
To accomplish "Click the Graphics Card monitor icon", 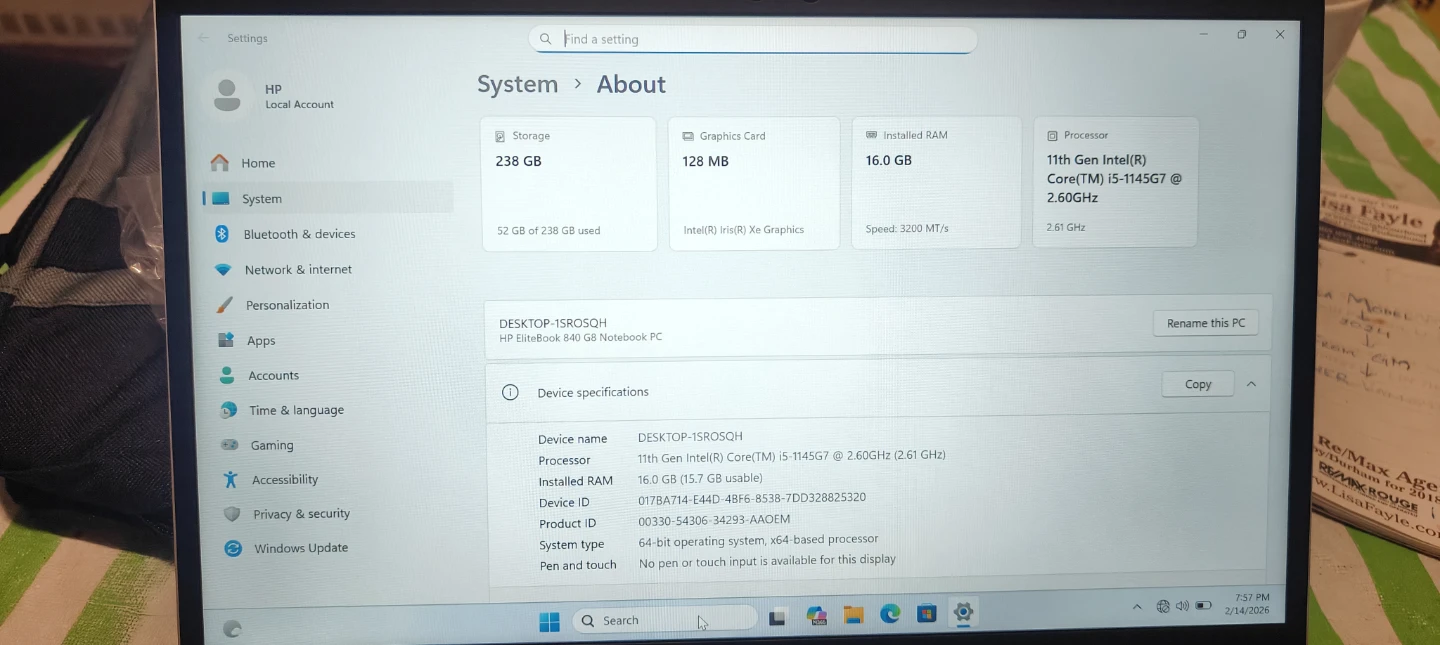I will click(x=688, y=136).
